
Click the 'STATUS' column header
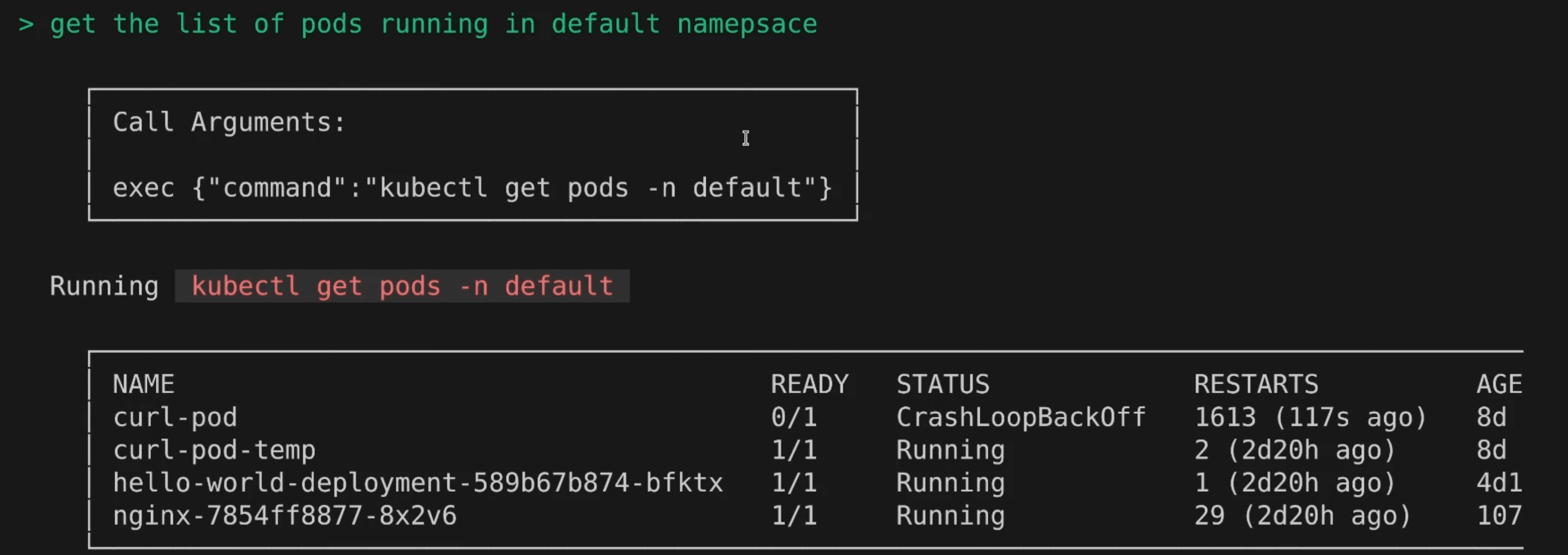[943, 384]
